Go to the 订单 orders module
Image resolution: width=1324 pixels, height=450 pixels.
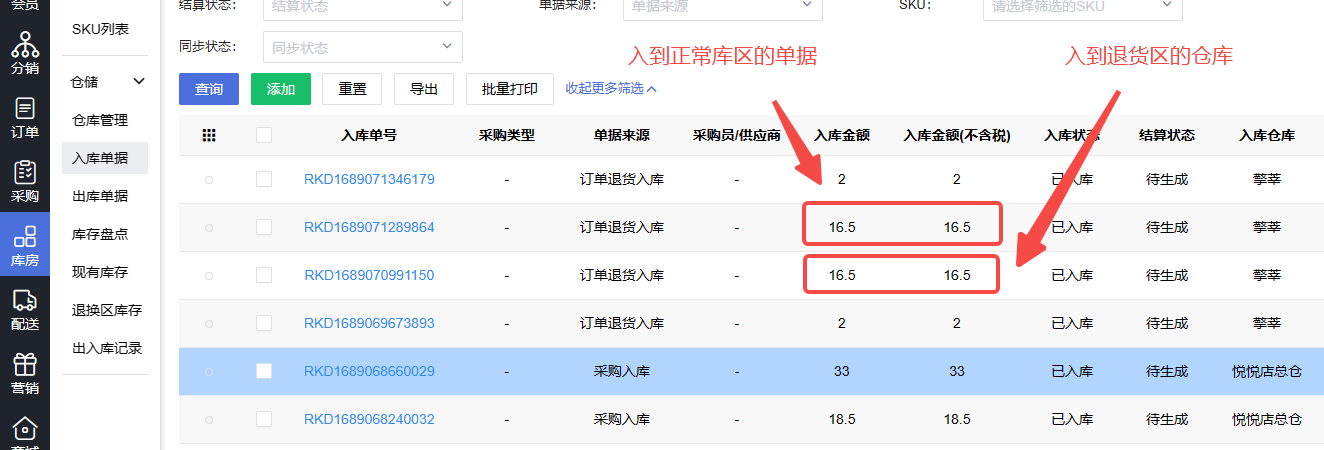click(25, 118)
